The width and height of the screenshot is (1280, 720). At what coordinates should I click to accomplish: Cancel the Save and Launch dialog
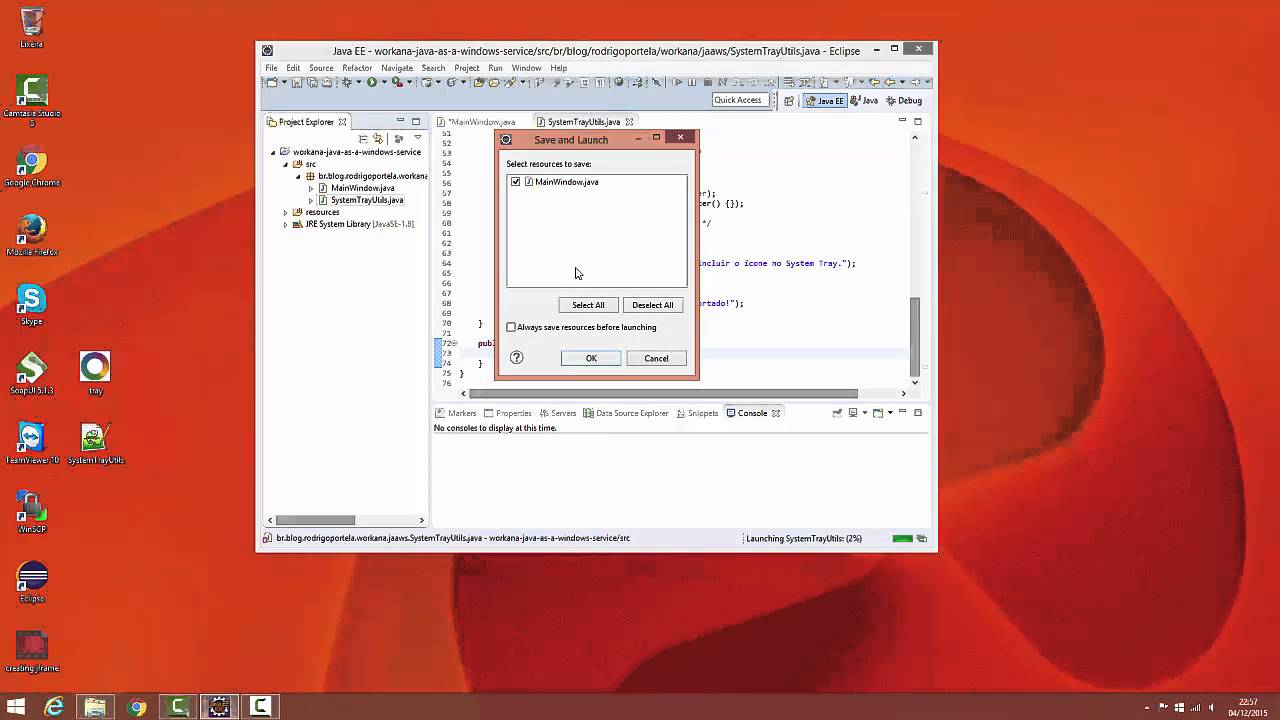656,358
